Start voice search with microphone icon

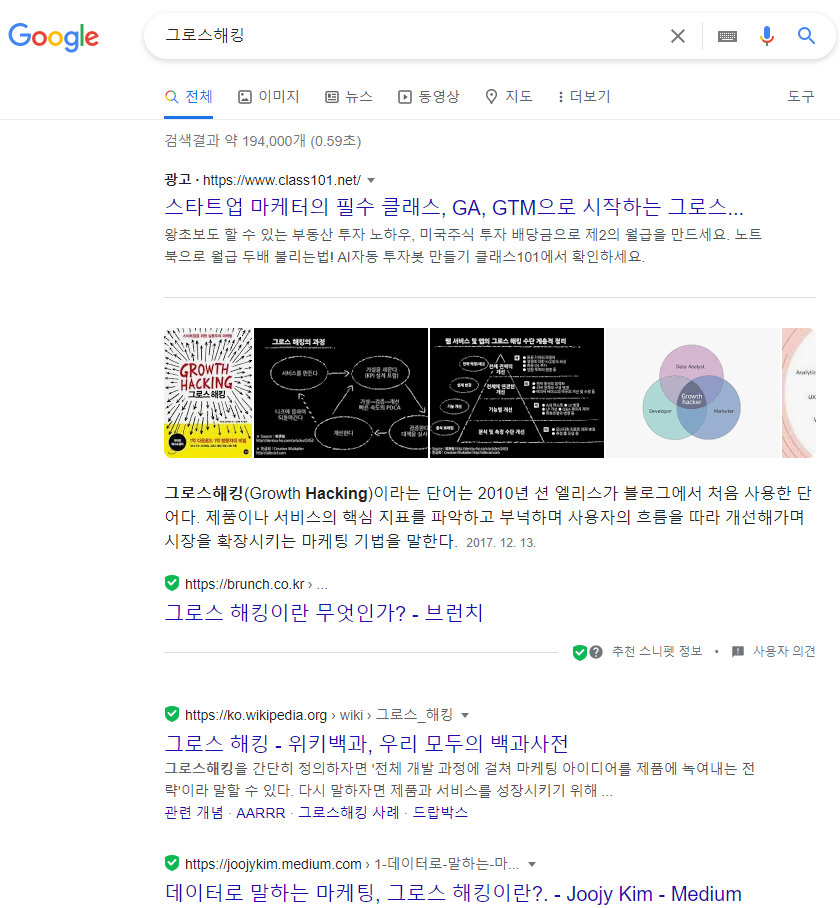pos(766,36)
